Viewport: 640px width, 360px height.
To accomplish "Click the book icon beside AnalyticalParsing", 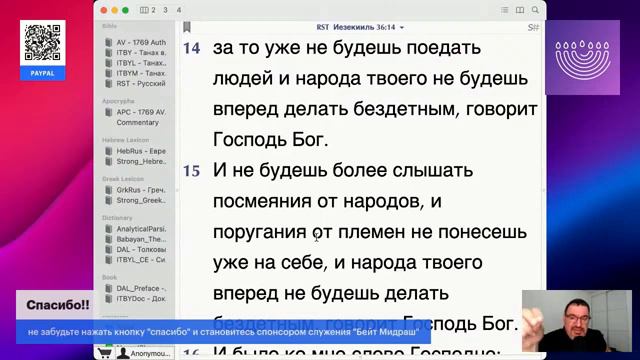I will click(109, 229).
